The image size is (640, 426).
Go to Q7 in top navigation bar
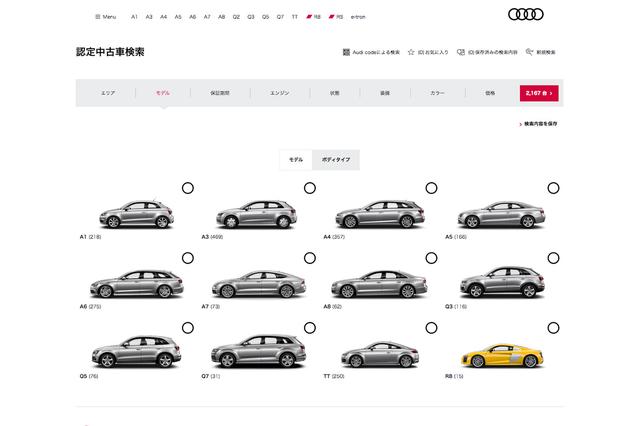[x=280, y=17]
